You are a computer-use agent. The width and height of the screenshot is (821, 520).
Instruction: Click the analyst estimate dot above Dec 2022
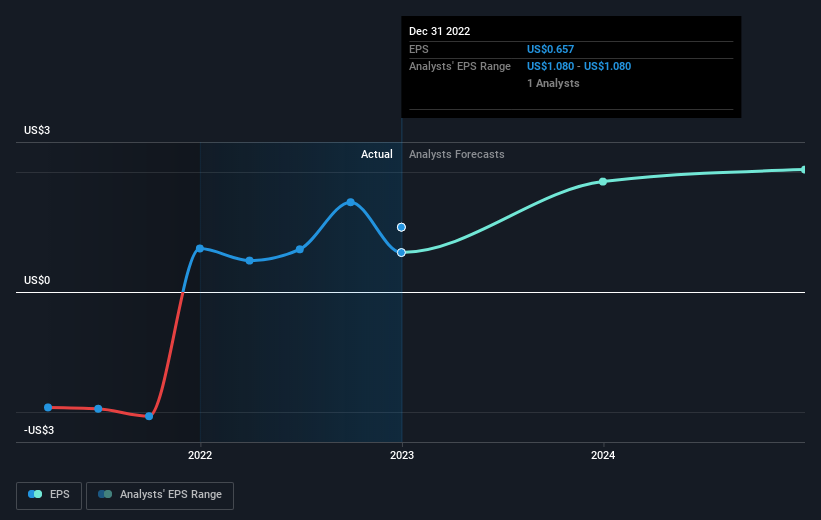coord(401,227)
